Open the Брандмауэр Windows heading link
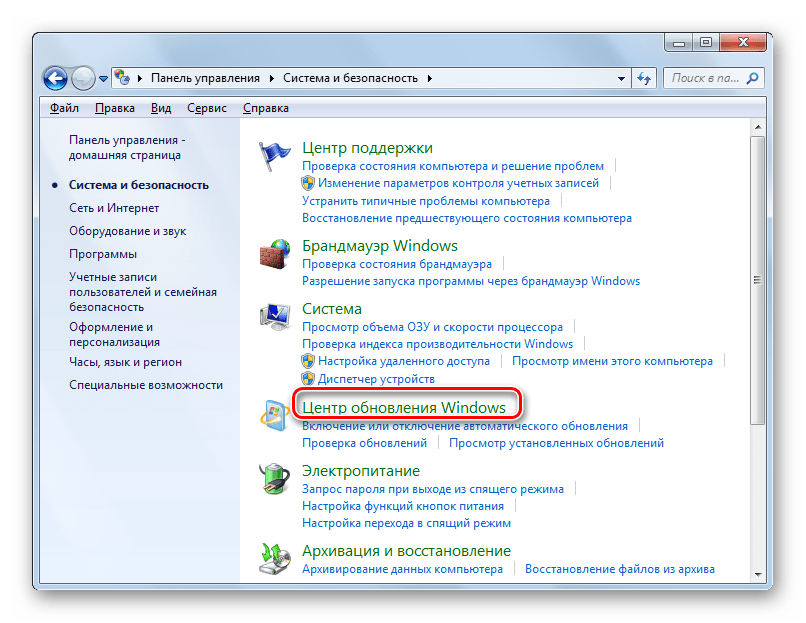 (x=379, y=246)
